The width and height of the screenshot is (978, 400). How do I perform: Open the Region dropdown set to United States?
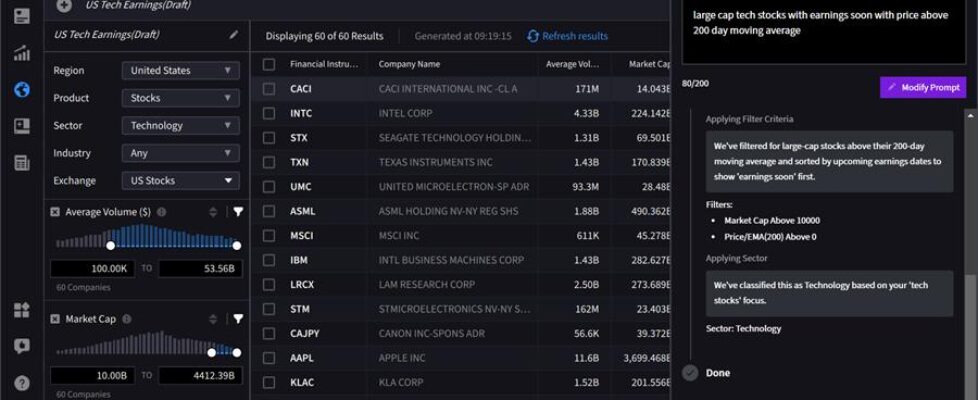point(180,71)
